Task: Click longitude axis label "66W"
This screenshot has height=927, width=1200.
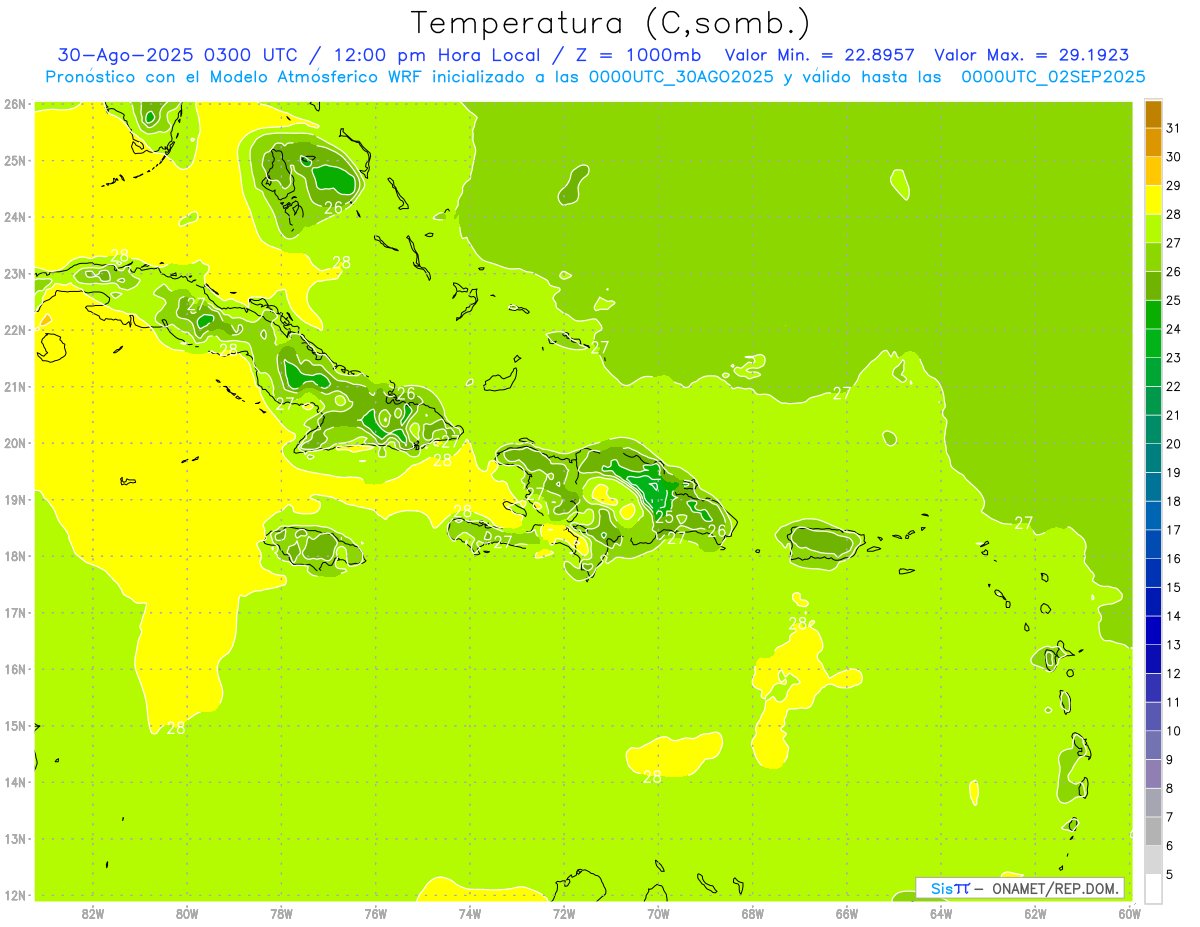Action: 847,913
